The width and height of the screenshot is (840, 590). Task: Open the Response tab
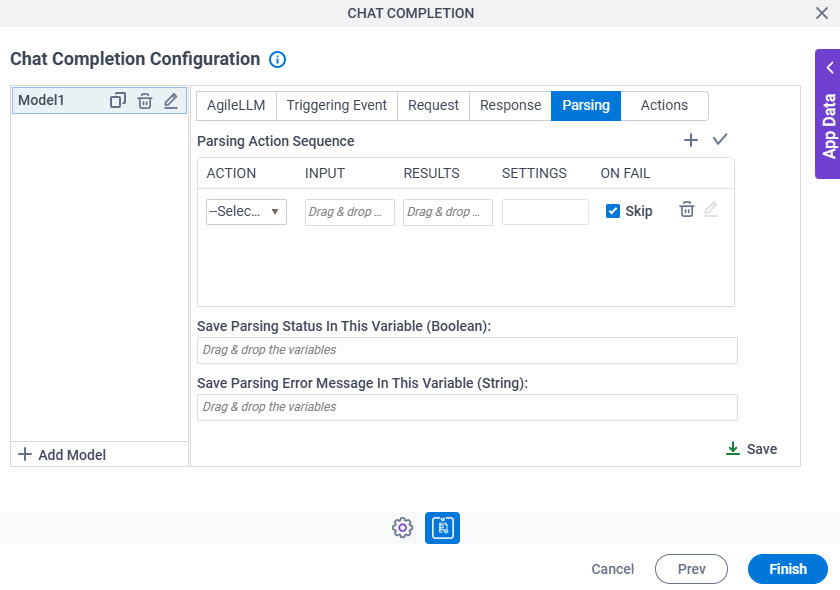[511, 106]
